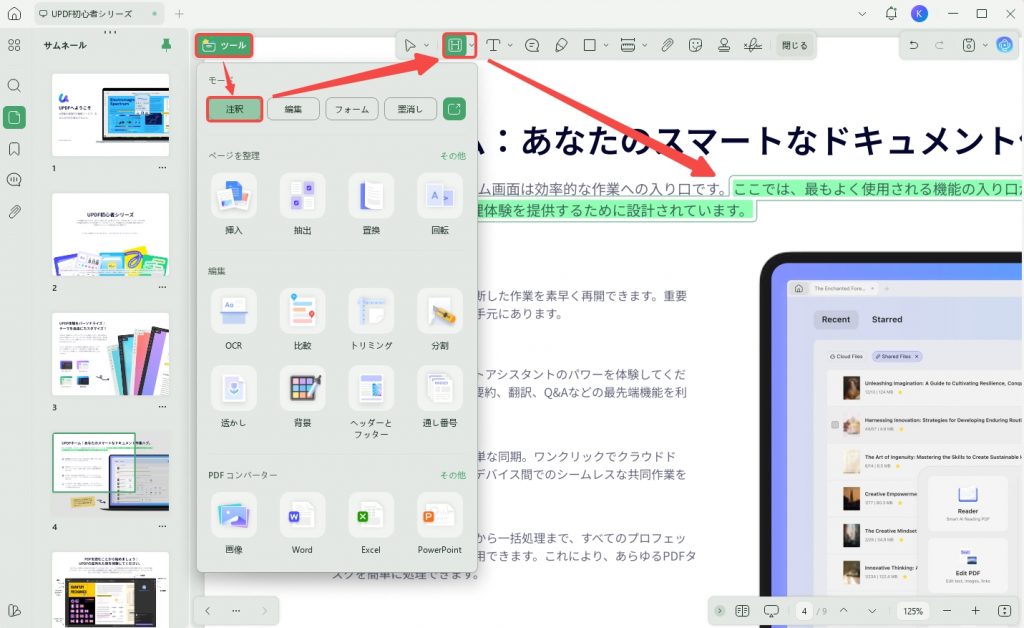Select the cursor/select tool

[409, 45]
